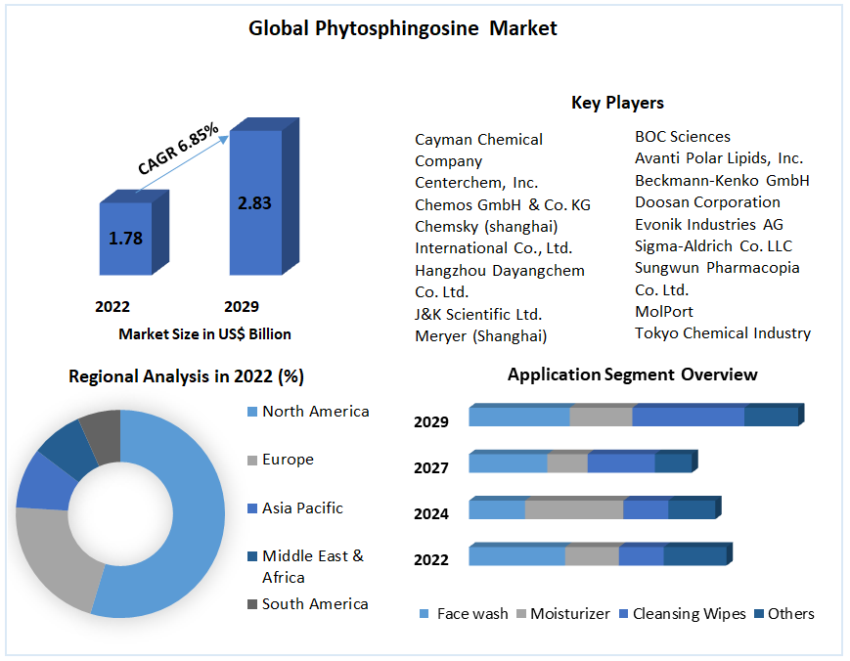Click the Tokyo Chemical Industry entry

(x=723, y=333)
